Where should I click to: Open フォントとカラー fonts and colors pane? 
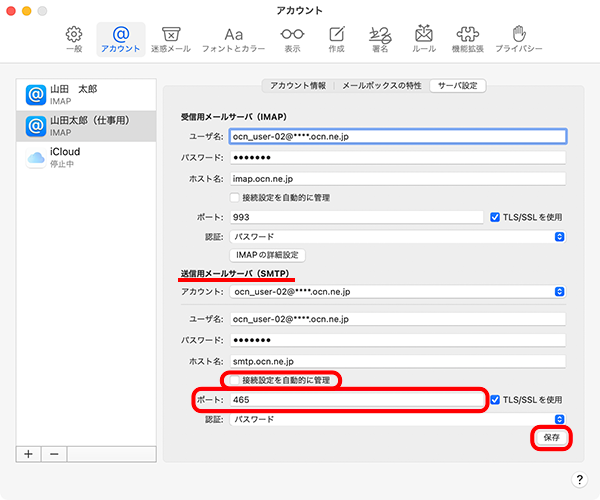tap(233, 38)
